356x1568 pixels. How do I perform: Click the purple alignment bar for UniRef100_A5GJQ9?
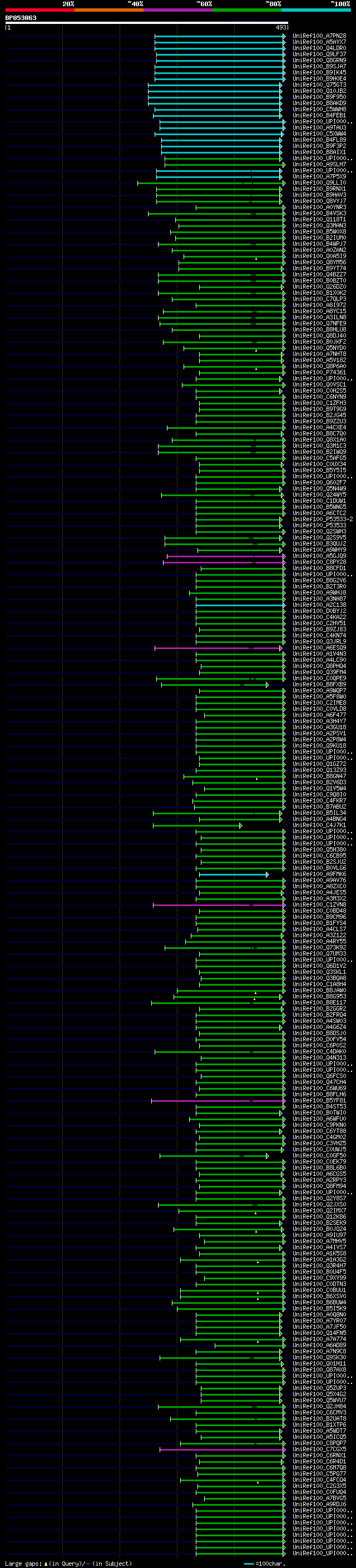[226, 556]
